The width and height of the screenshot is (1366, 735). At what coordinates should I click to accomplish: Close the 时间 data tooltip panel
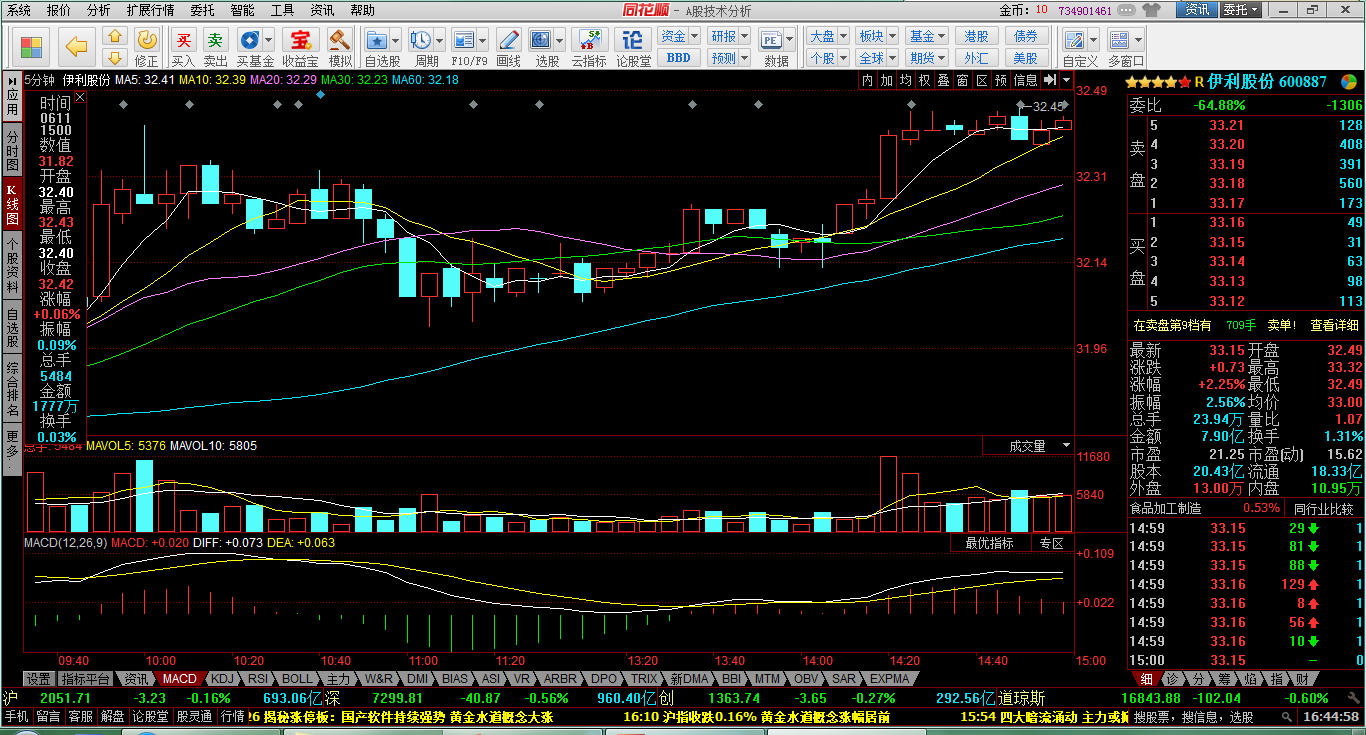pos(80,98)
